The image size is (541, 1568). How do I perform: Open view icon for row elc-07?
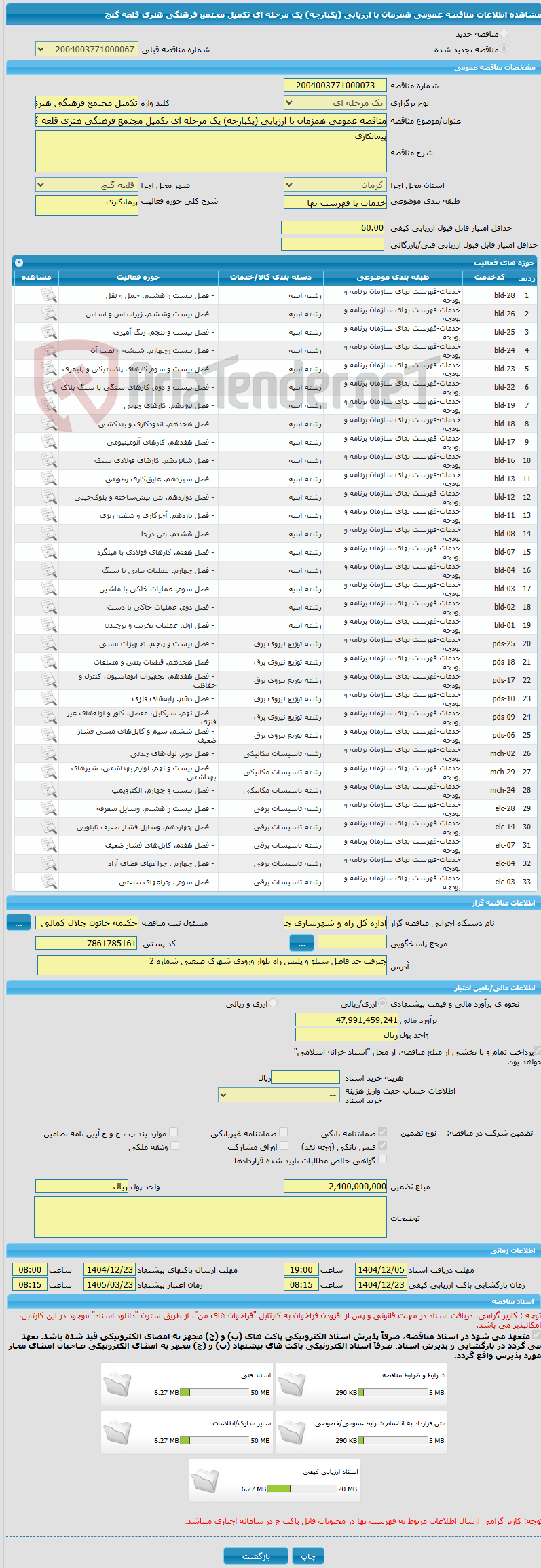(x=49, y=845)
